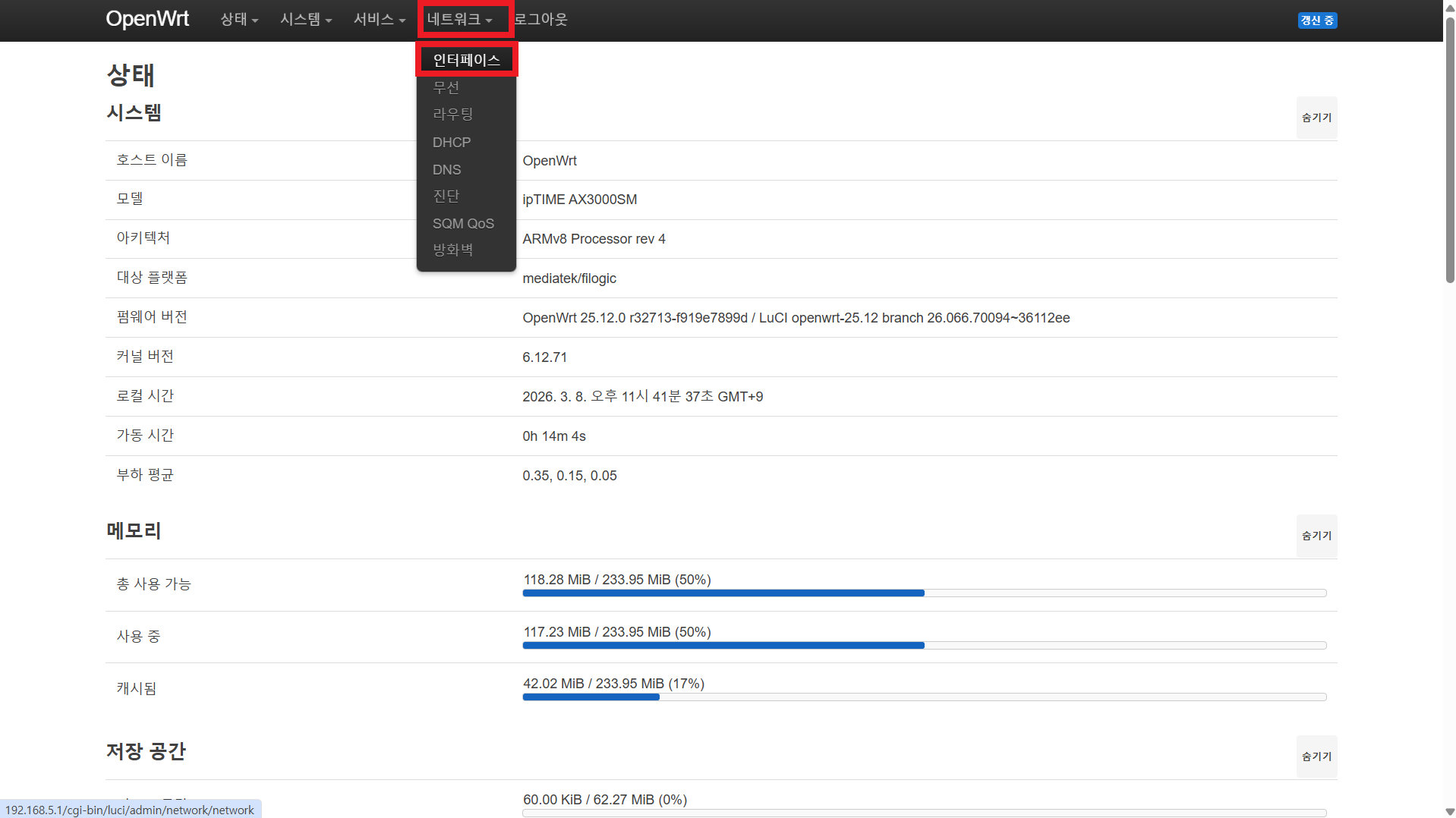Select SQM QoS menu item
The image size is (1456, 818).
pos(463,224)
